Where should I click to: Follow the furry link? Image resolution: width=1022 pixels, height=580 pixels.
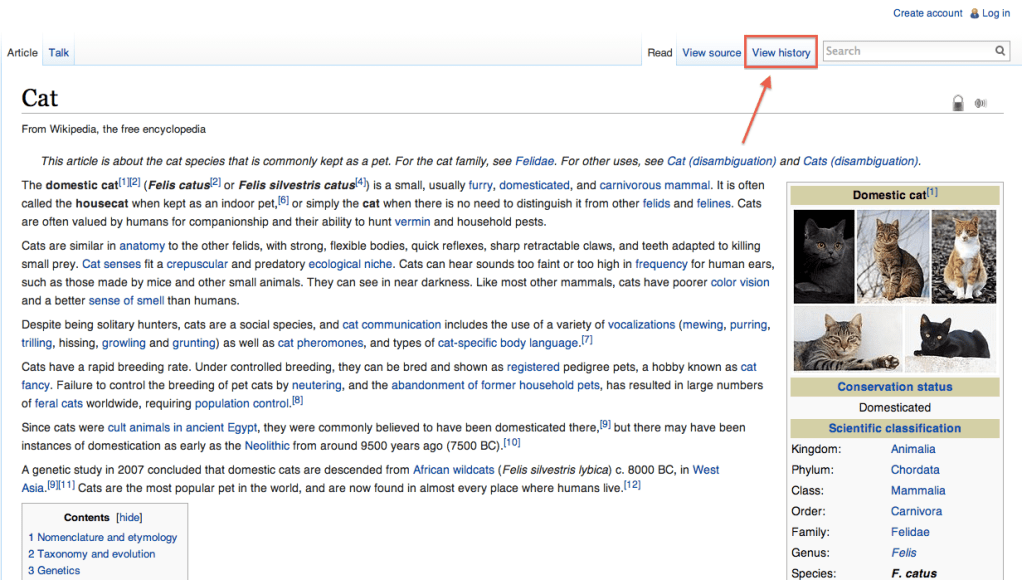tap(480, 185)
